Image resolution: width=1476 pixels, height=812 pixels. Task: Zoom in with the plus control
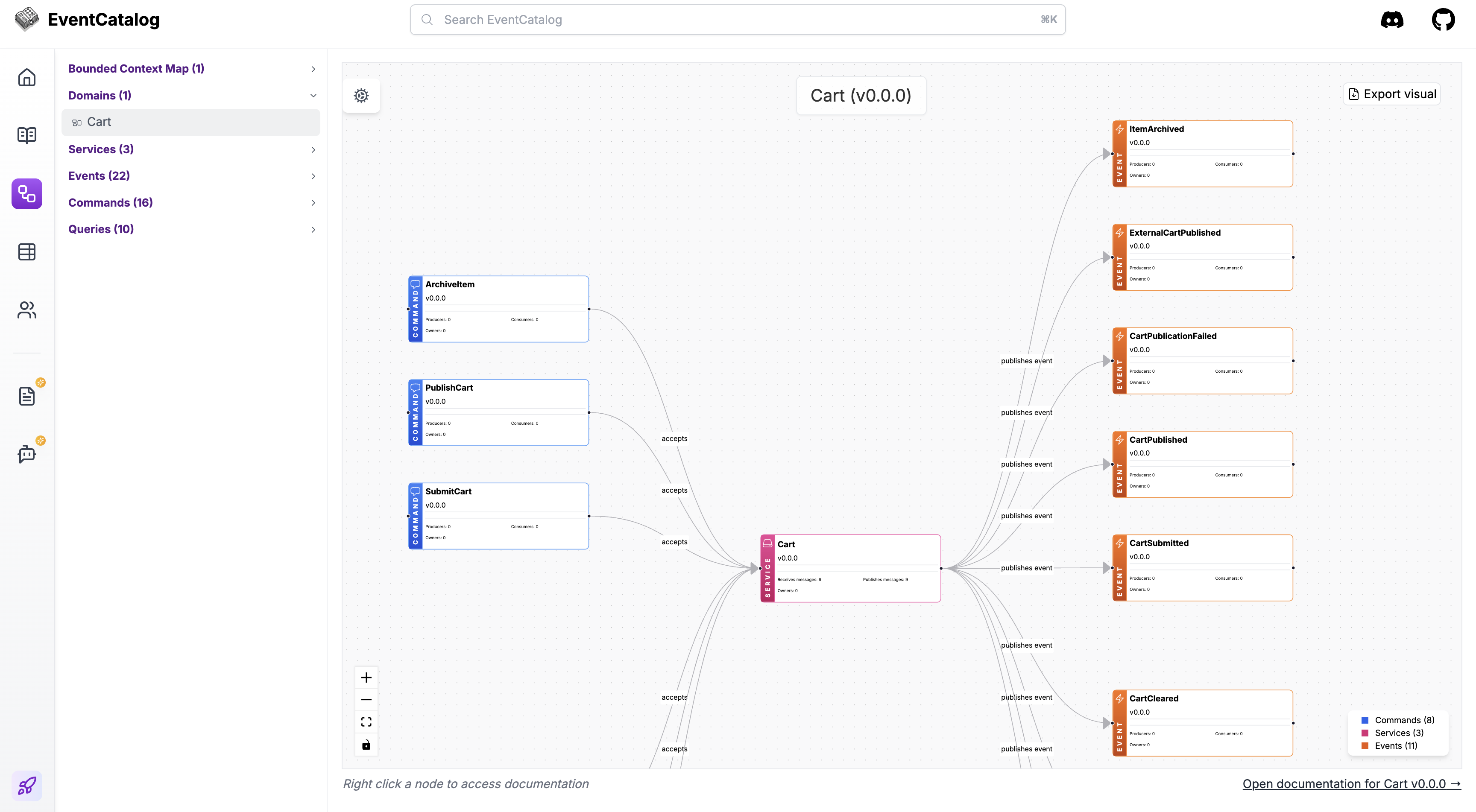366,678
